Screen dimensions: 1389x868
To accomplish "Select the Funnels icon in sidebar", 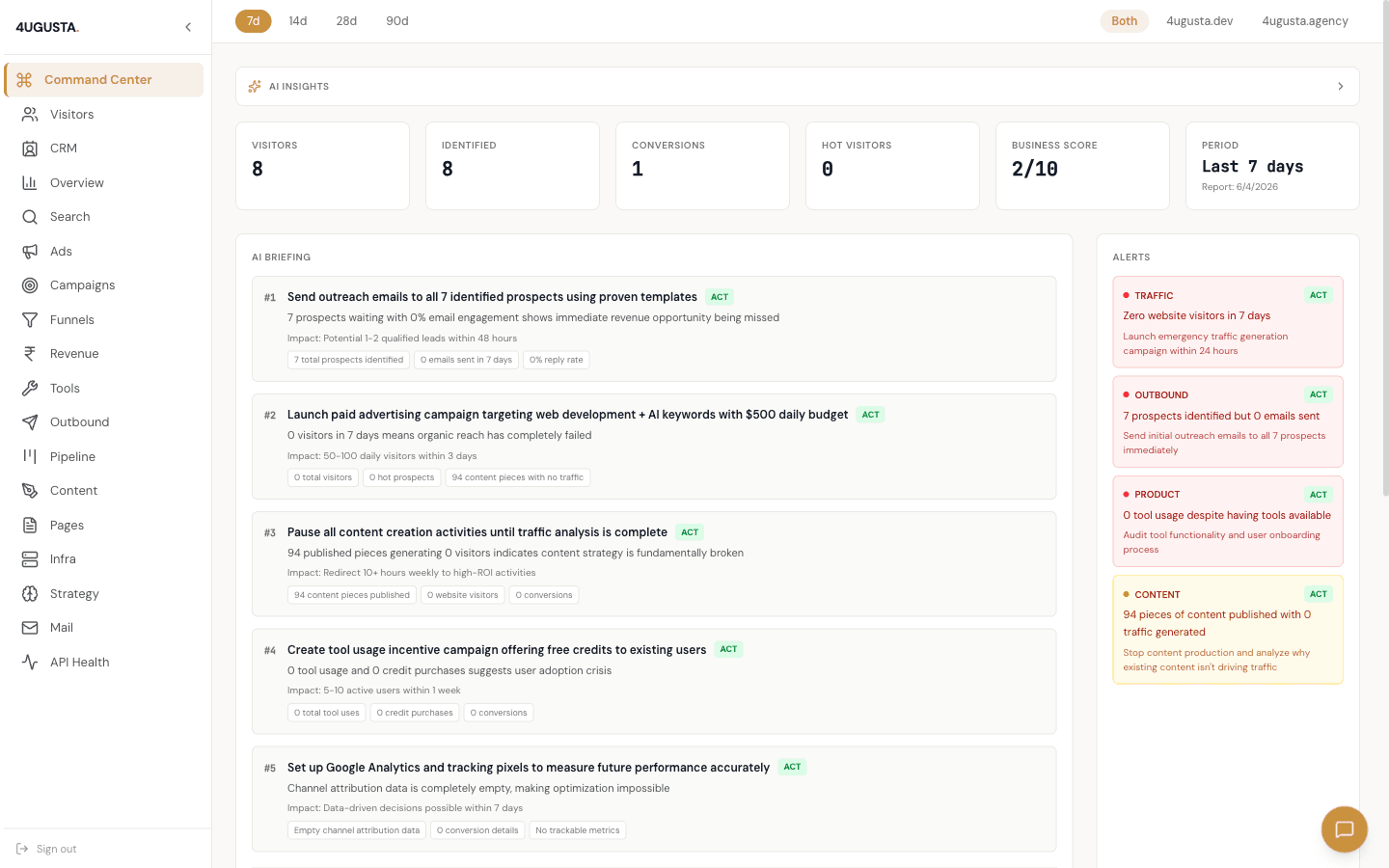I will (x=30, y=319).
